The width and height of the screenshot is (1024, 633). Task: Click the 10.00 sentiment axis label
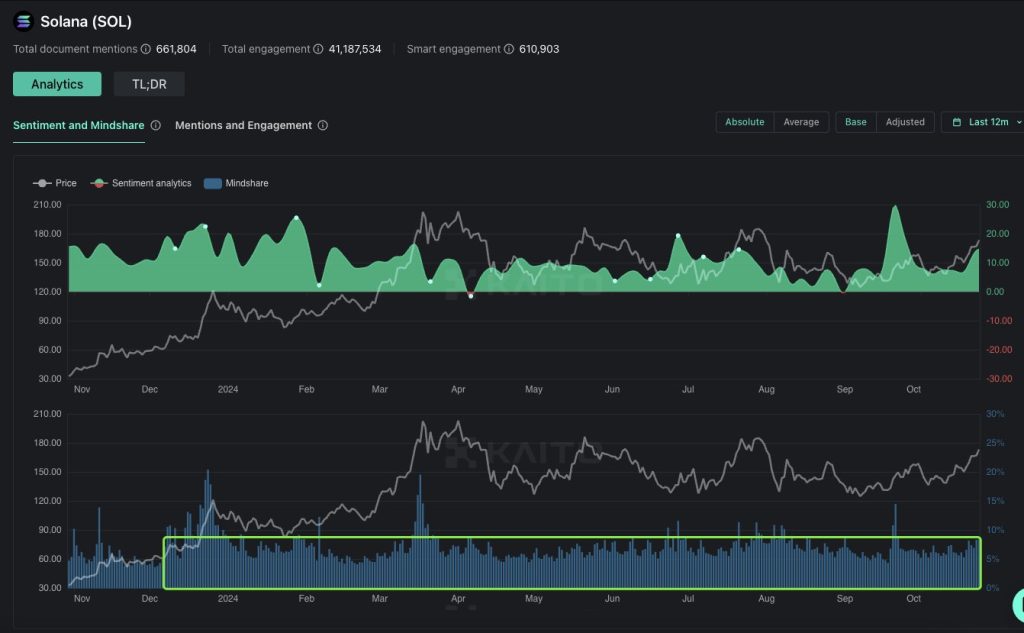click(x=997, y=263)
